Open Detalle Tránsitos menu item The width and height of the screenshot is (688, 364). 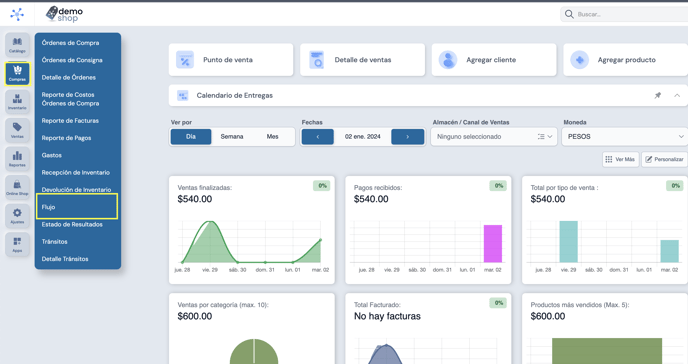(65, 259)
